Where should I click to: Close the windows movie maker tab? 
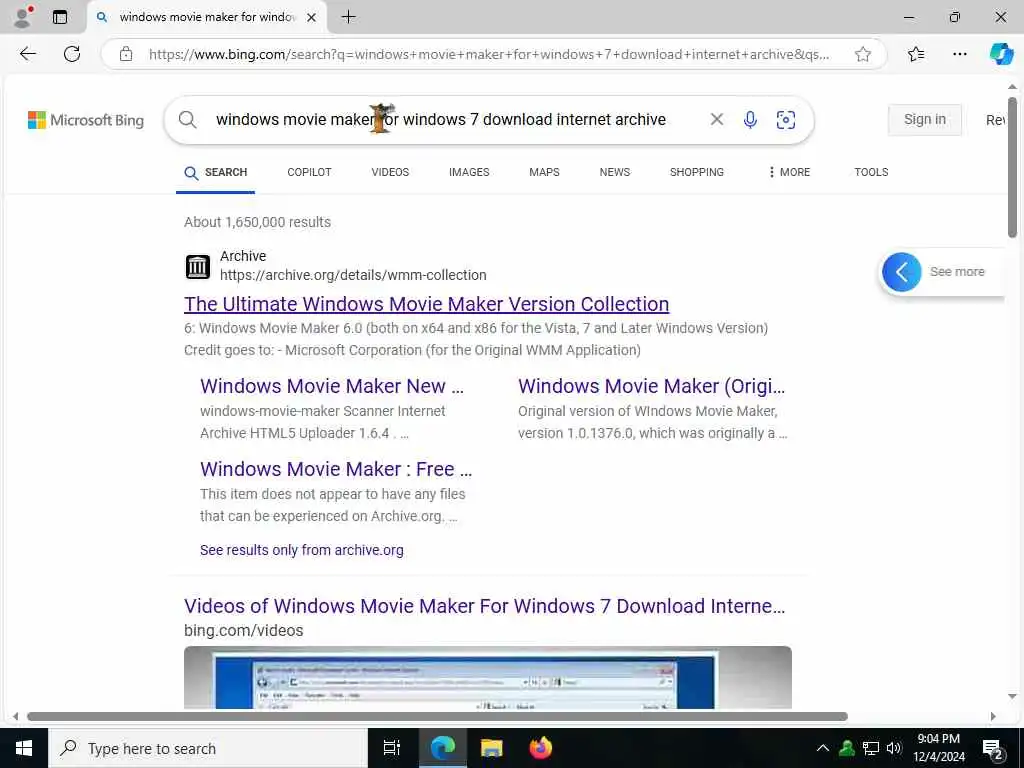(x=312, y=18)
